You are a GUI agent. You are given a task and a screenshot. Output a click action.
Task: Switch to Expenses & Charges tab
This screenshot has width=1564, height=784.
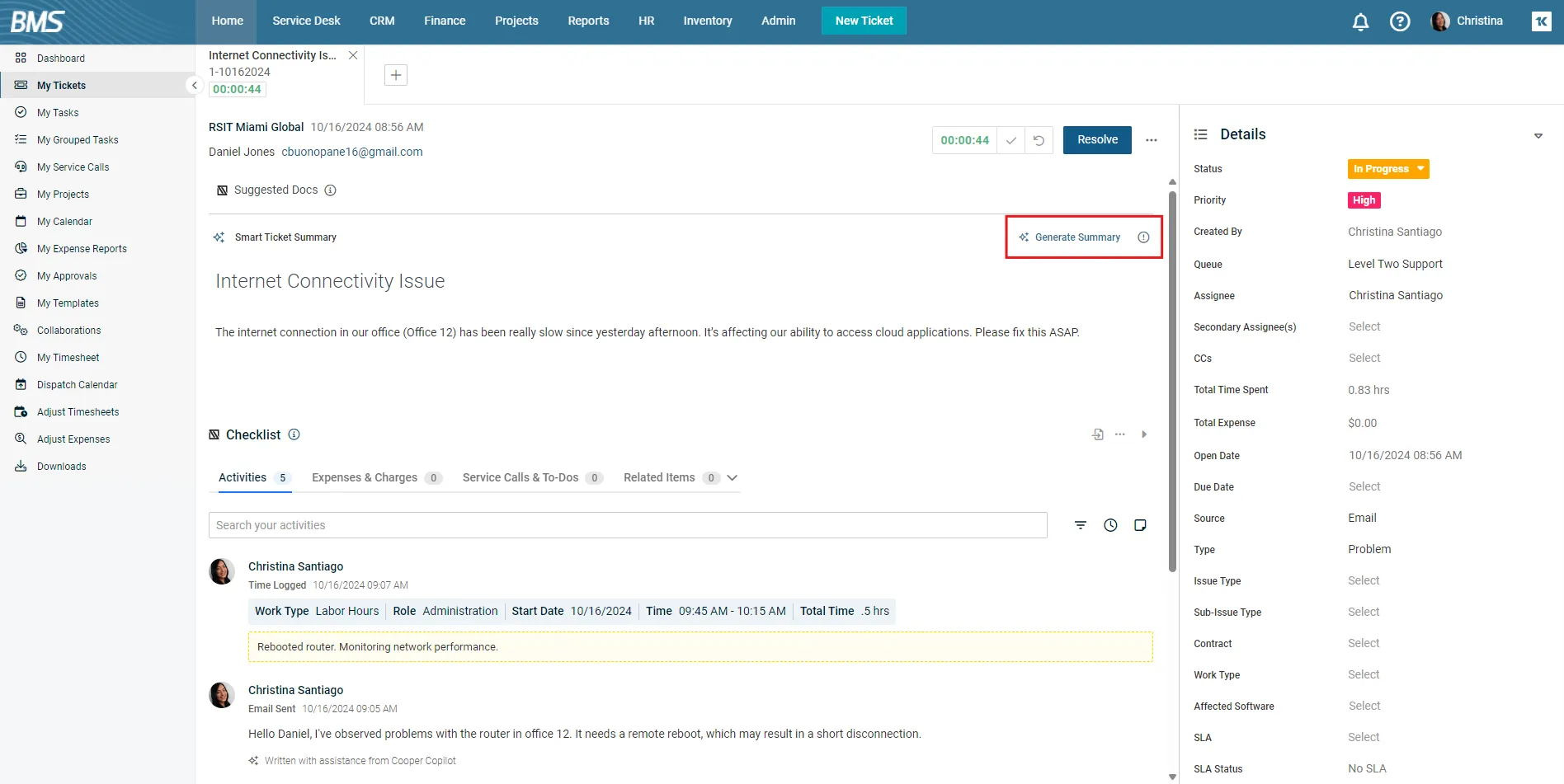coord(365,478)
